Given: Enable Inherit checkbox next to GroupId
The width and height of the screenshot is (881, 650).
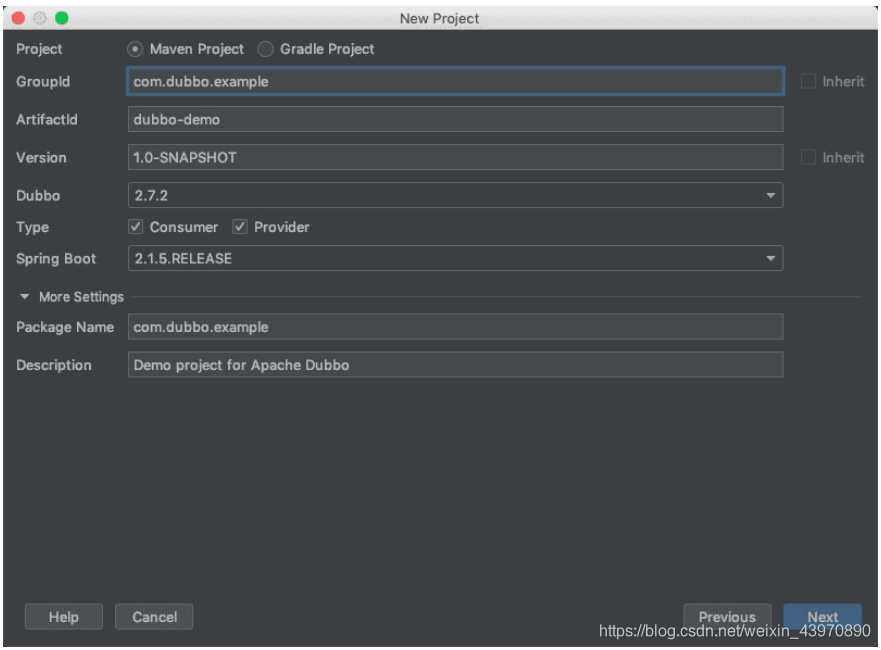Looking at the screenshot, I should [x=808, y=81].
